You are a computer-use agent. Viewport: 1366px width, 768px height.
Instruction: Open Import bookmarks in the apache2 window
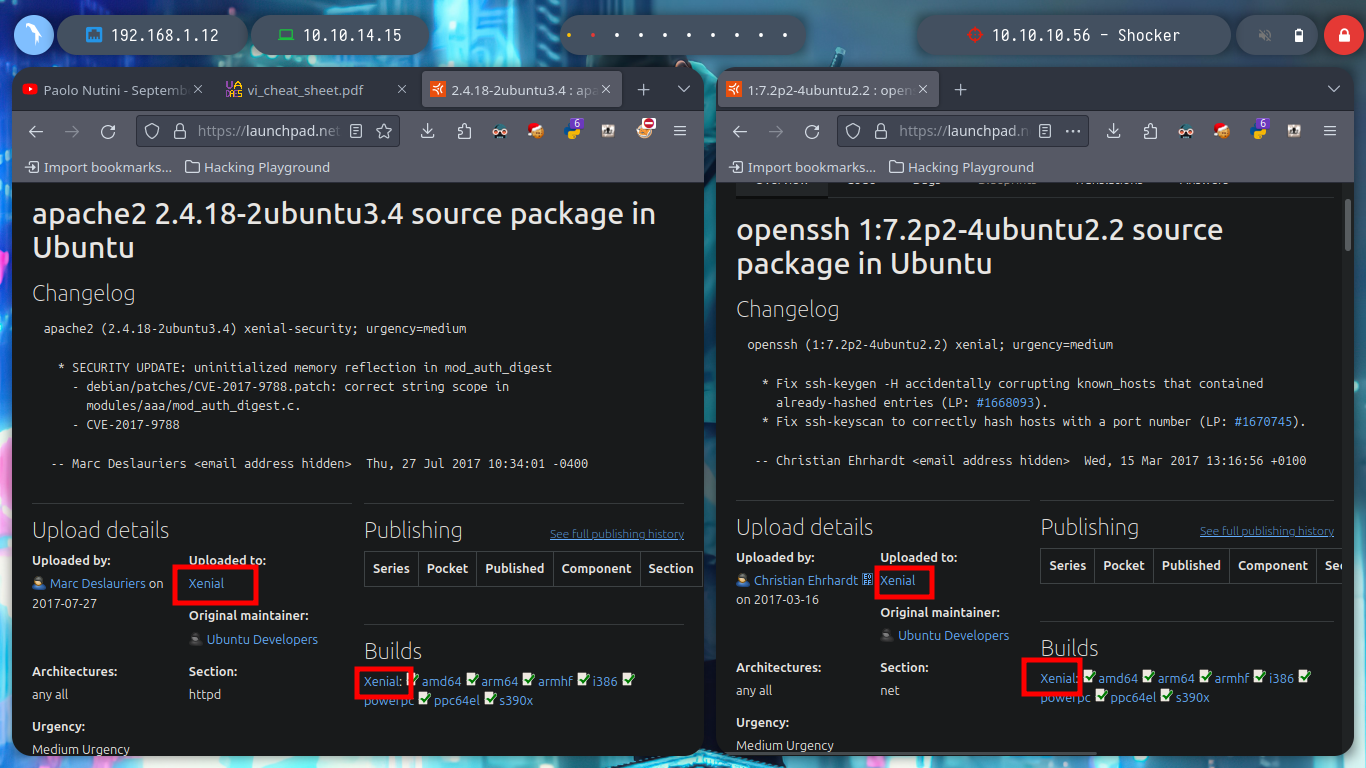[99, 167]
